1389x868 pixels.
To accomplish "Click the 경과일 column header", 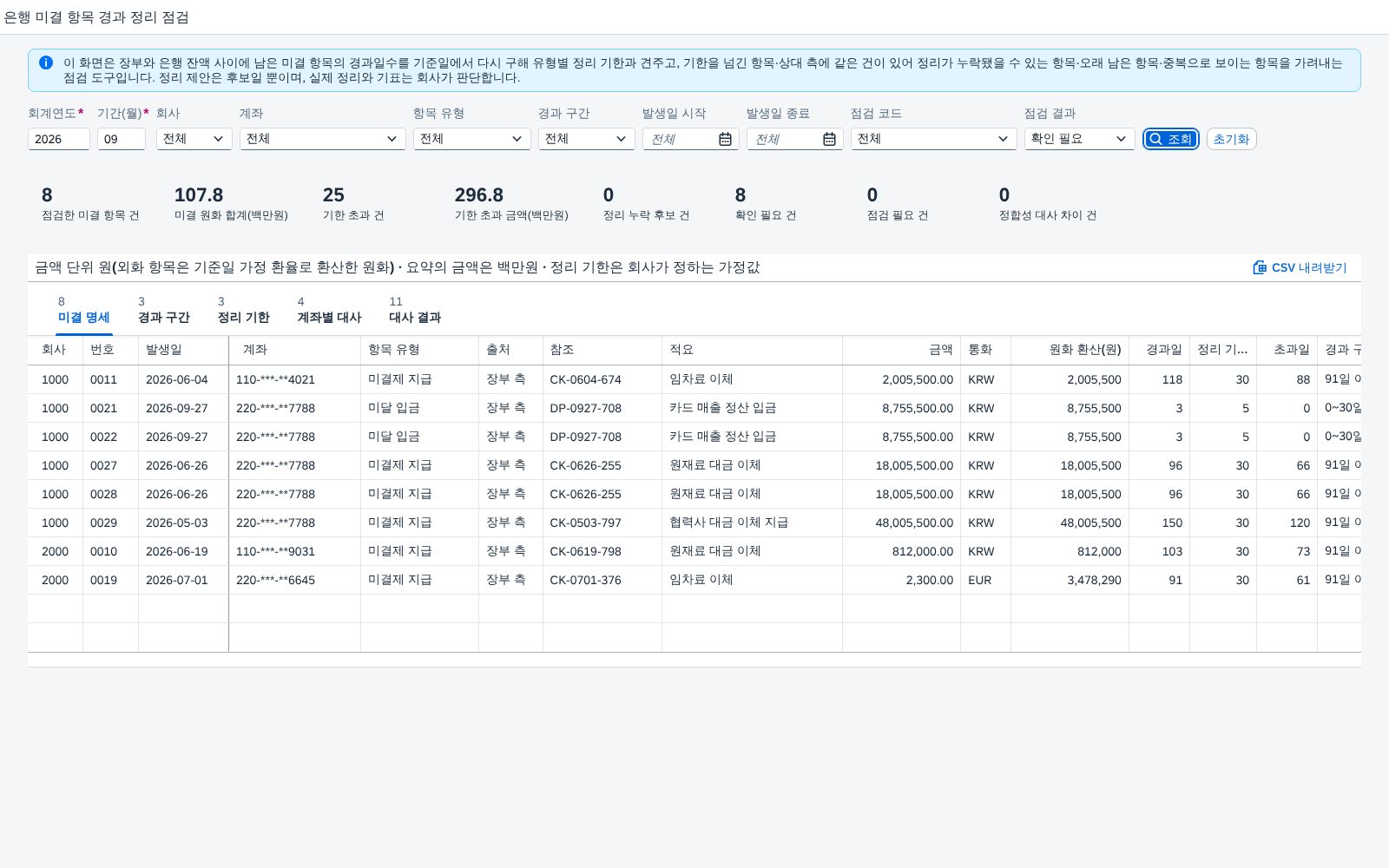I will (1159, 350).
